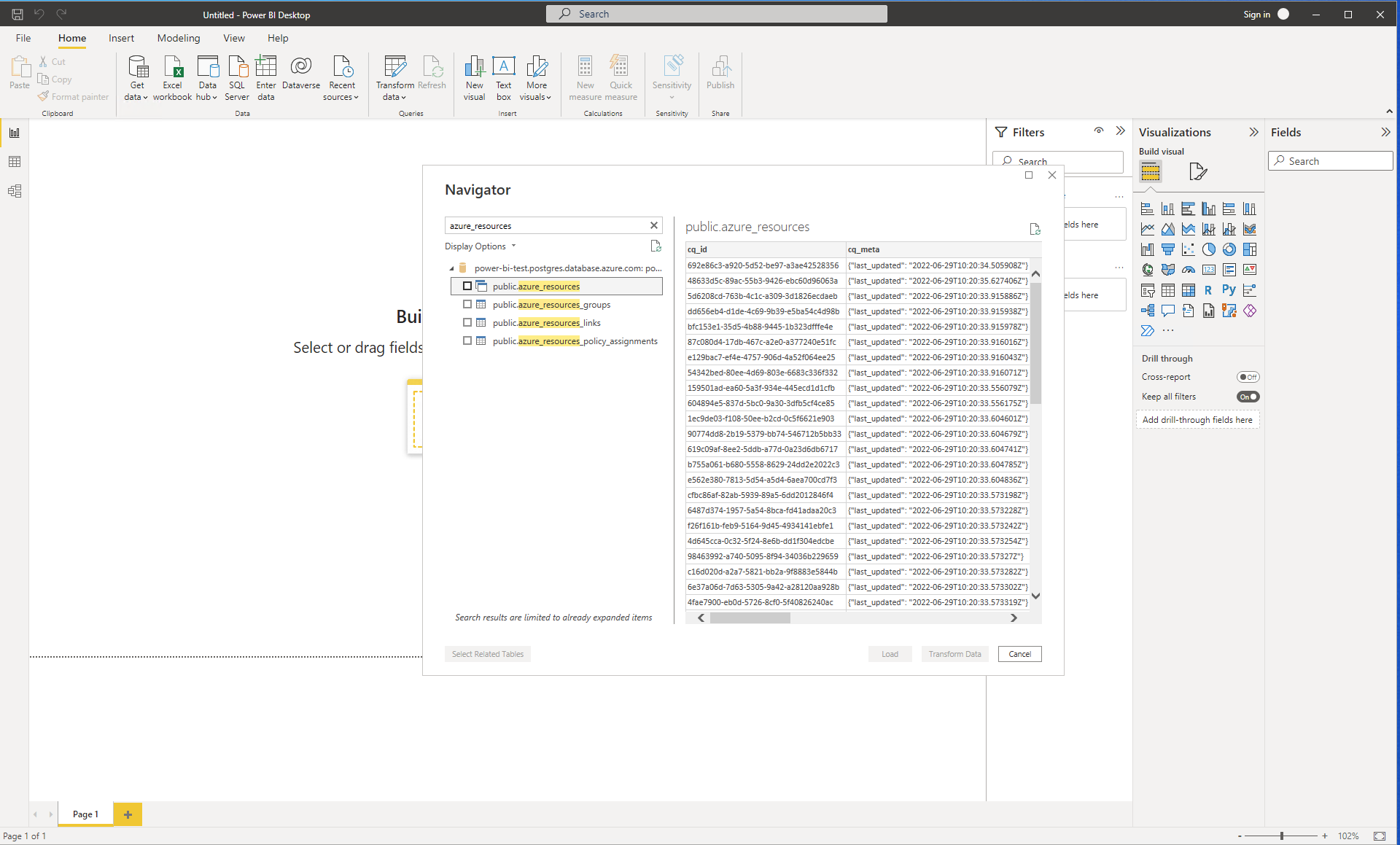1400x845 pixels.
Task: Open the Dataverse connector
Action: pos(300,73)
